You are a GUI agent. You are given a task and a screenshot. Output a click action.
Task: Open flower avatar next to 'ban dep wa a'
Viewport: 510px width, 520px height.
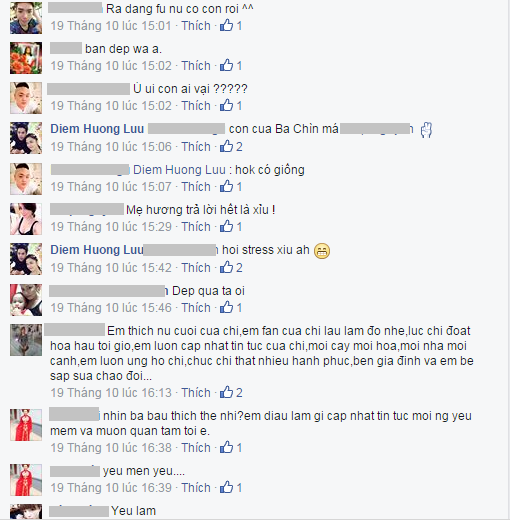(x=26, y=58)
